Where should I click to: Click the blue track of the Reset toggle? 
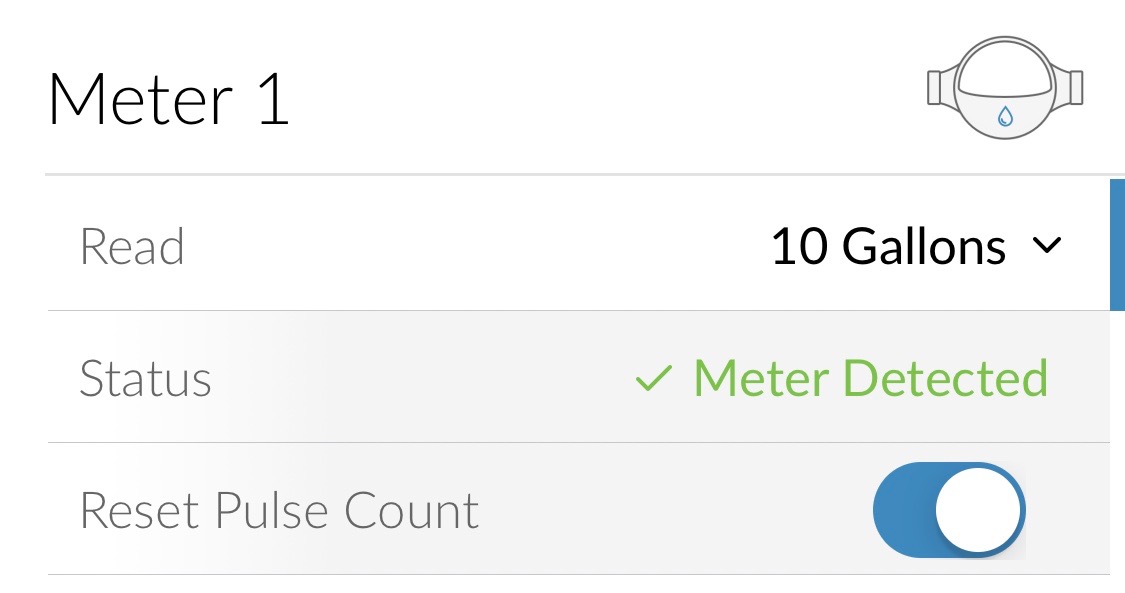[x=902, y=510]
